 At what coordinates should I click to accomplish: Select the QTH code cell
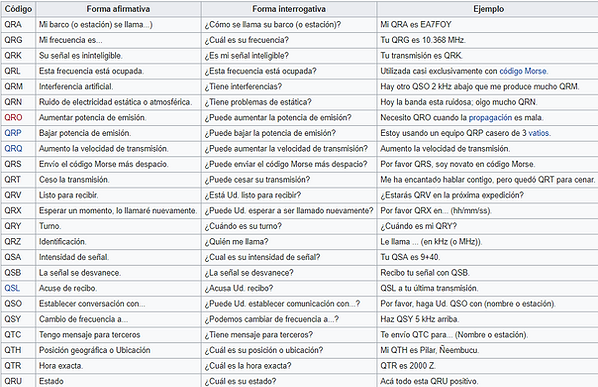click(18, 350)
